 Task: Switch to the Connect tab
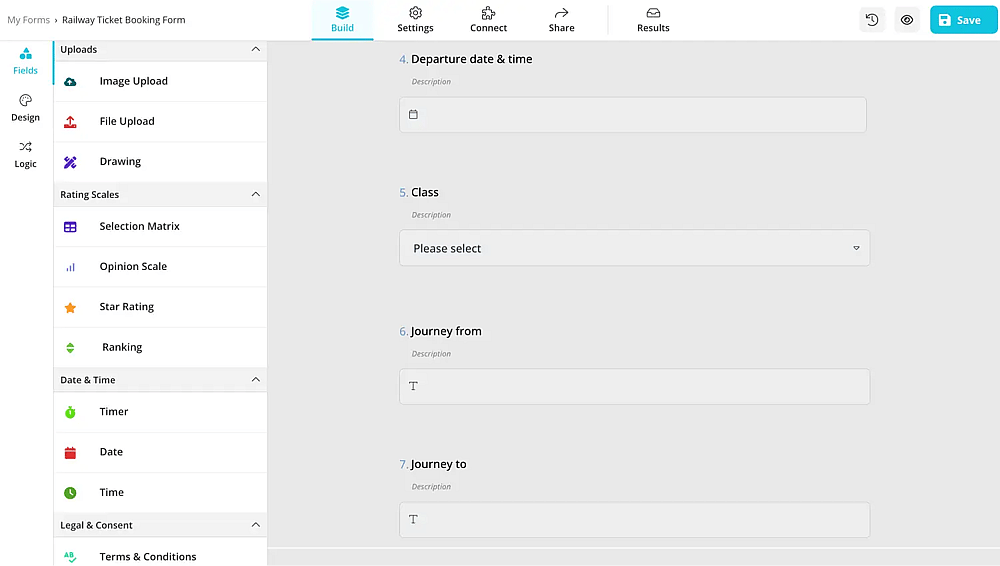click(489, 20)
